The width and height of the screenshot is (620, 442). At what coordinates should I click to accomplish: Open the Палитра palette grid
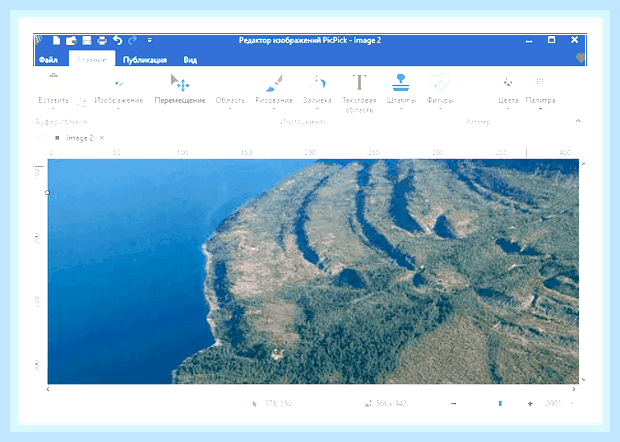pos(540,82)
